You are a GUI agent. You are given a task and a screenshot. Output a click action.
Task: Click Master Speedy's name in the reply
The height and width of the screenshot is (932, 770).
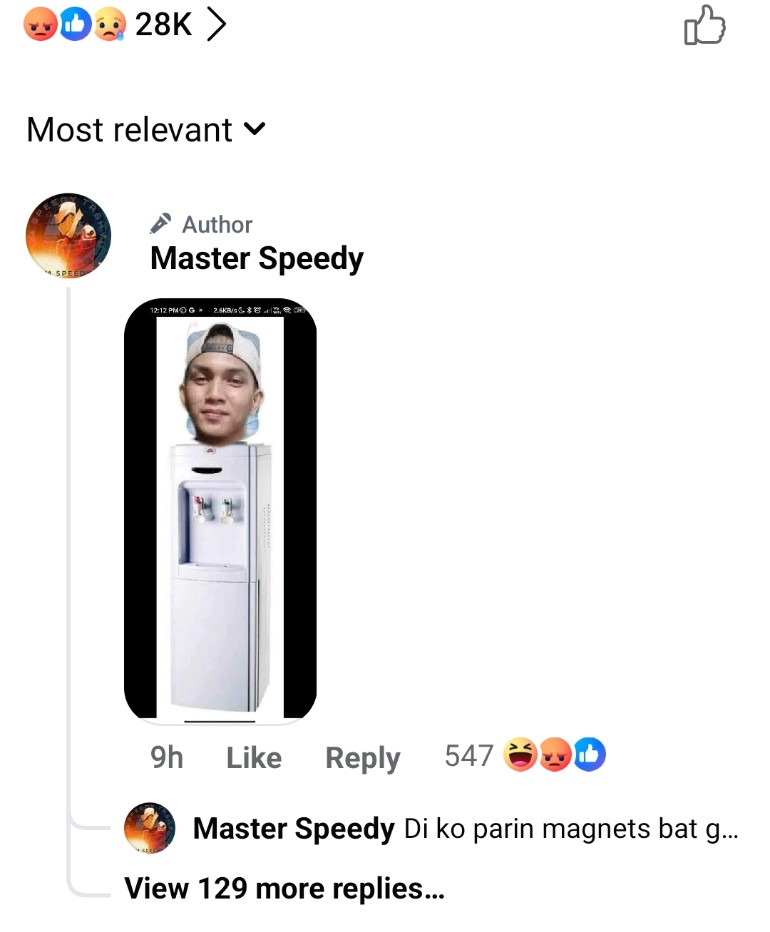[x=293, y=829]
